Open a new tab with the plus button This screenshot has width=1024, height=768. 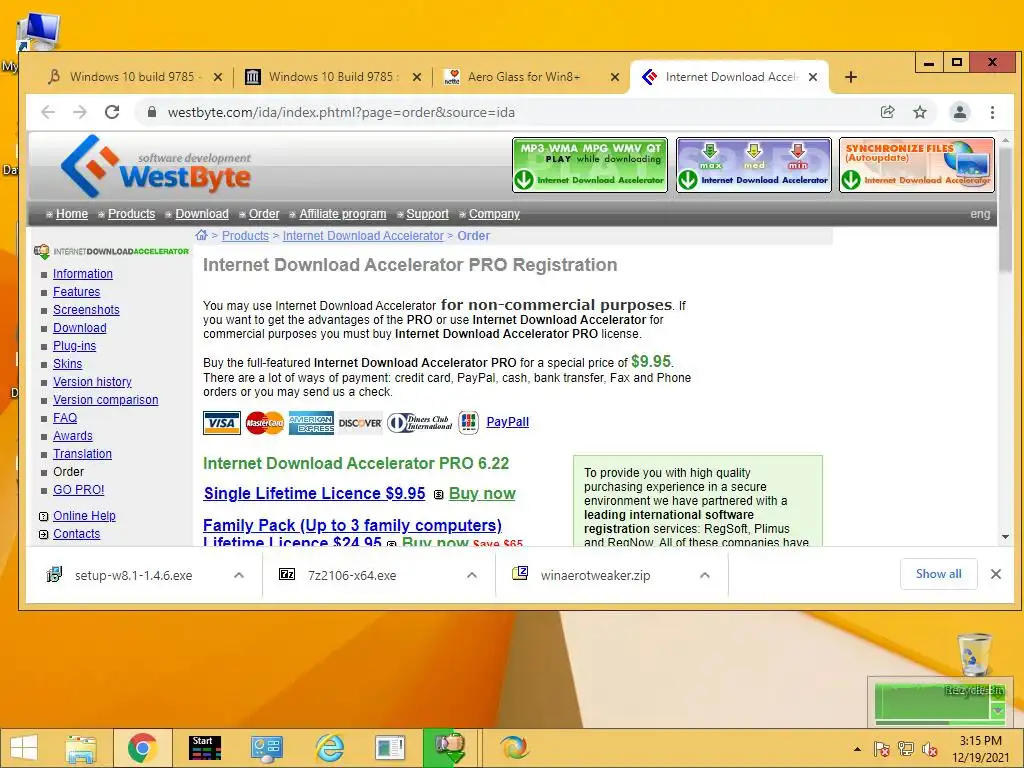coord(850,77)
